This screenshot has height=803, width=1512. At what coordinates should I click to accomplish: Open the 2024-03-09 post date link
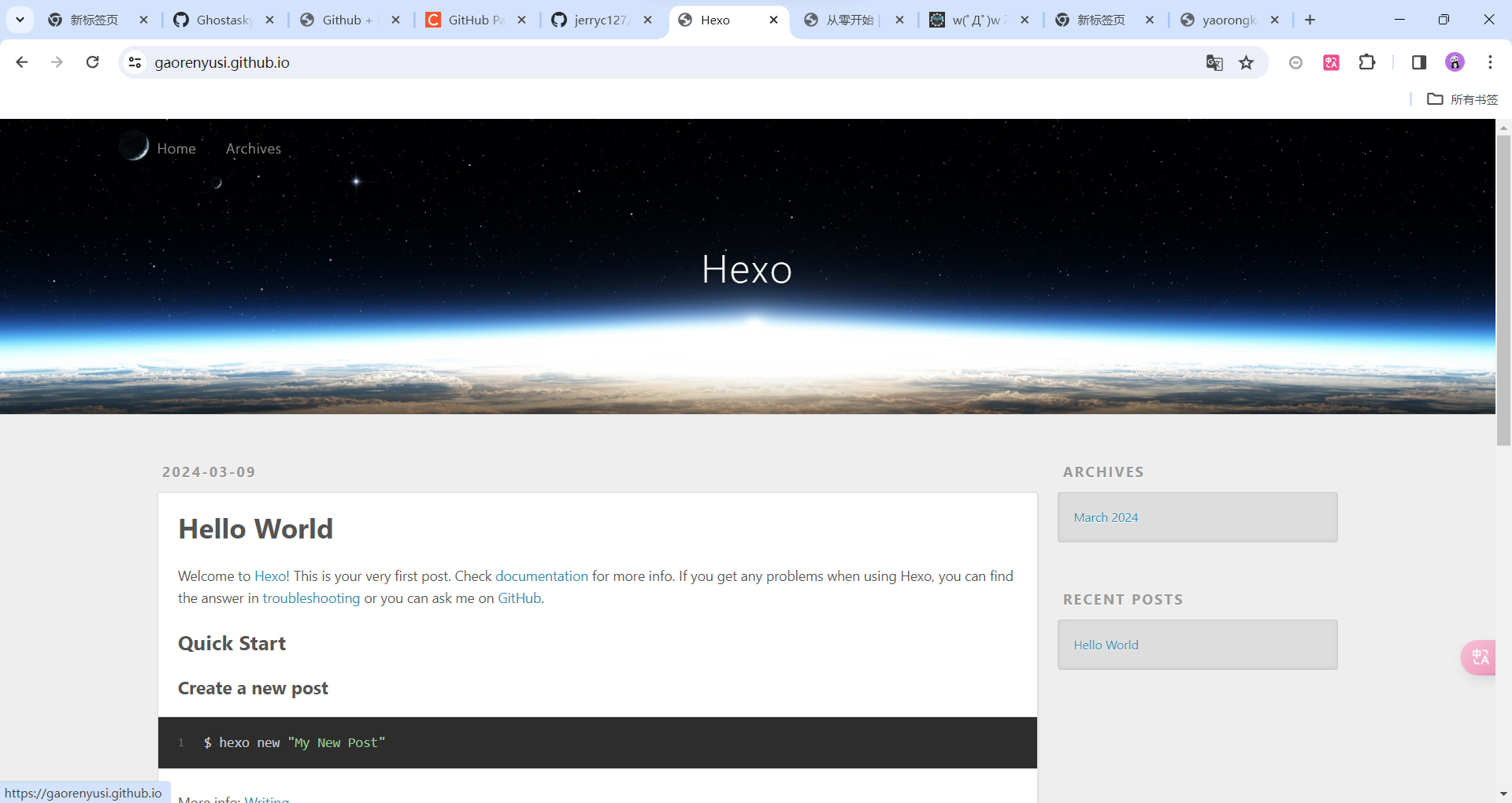click(209, 472)
